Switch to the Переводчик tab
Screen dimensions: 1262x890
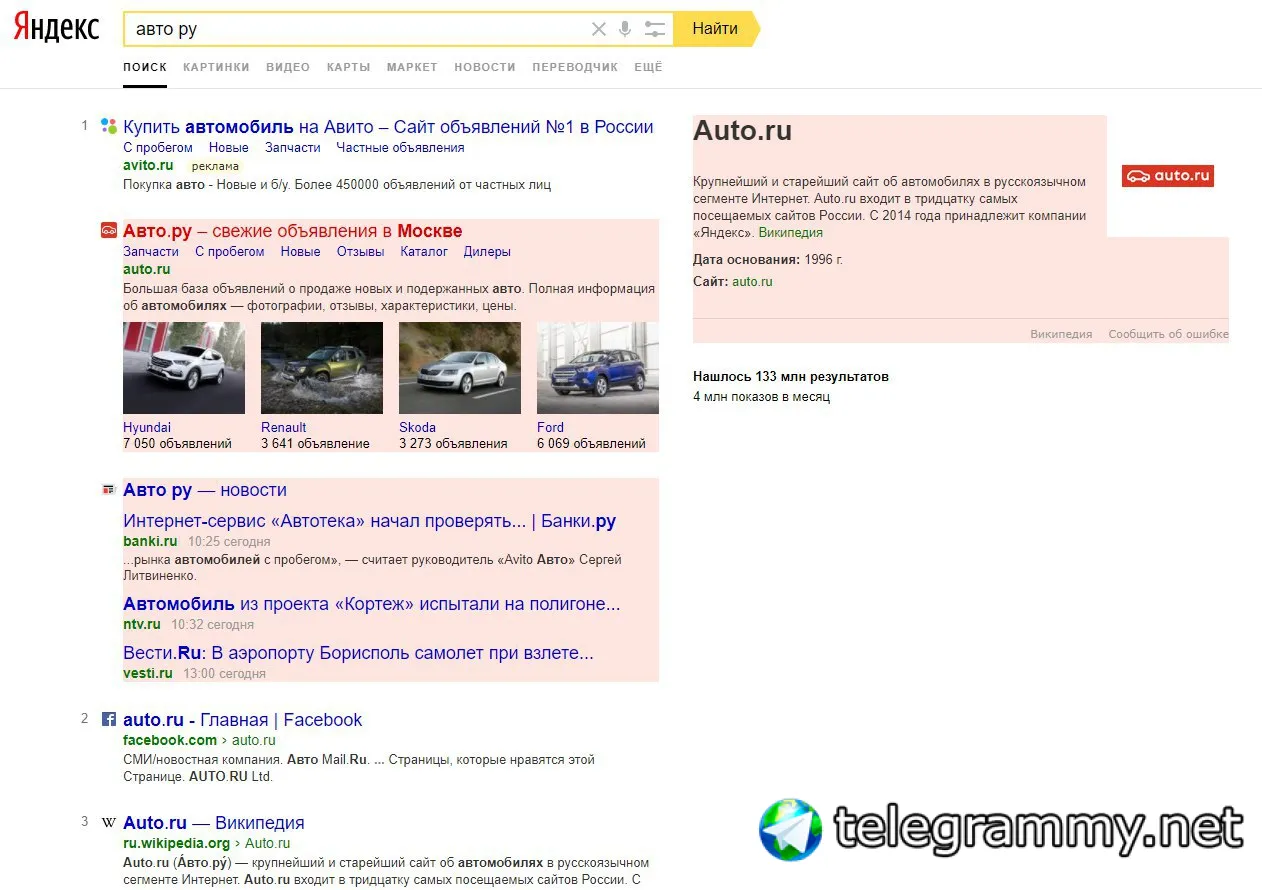coord(575,67)
